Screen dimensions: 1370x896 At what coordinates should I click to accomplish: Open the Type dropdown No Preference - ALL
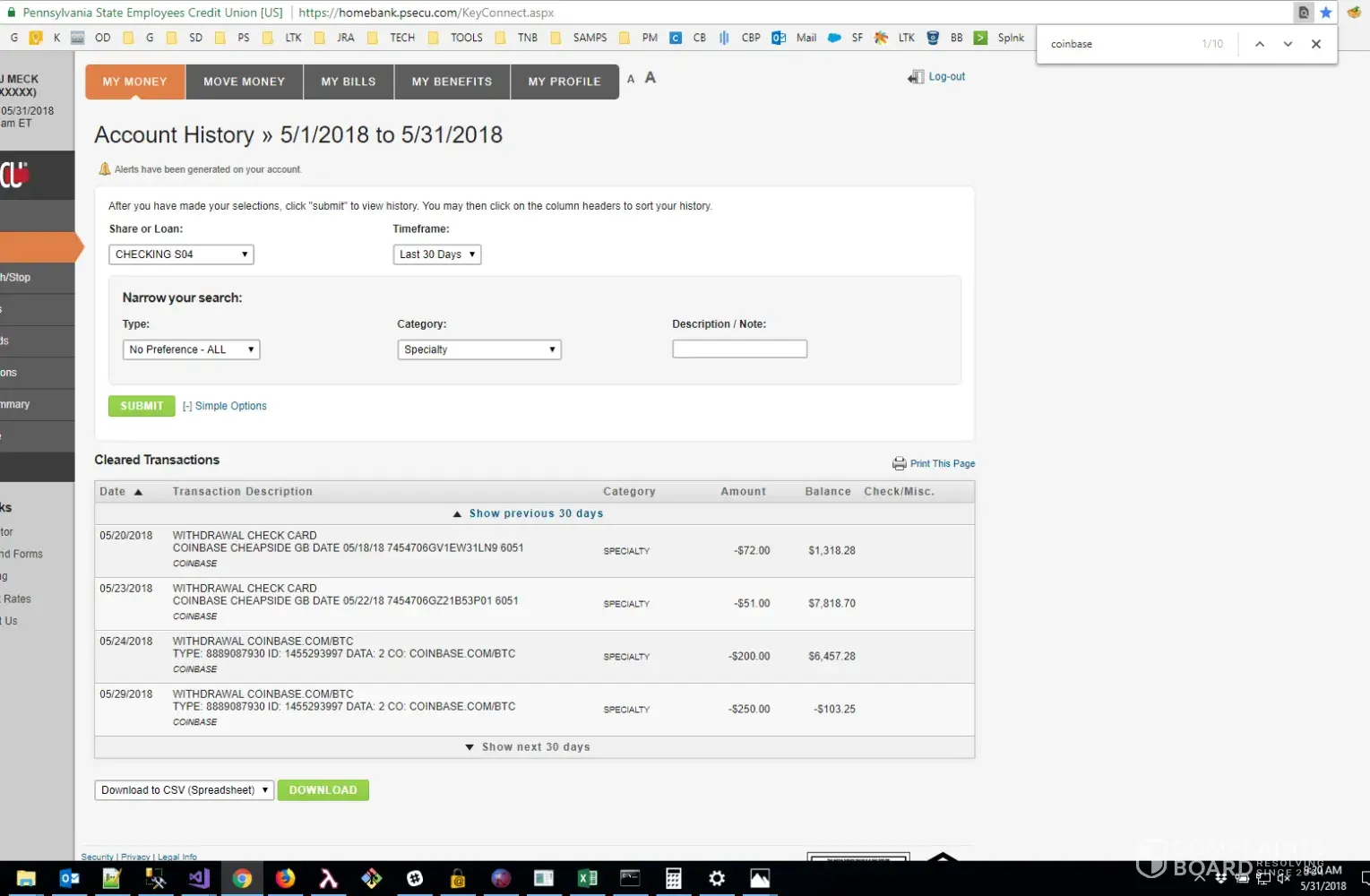[x=191, y=349]
